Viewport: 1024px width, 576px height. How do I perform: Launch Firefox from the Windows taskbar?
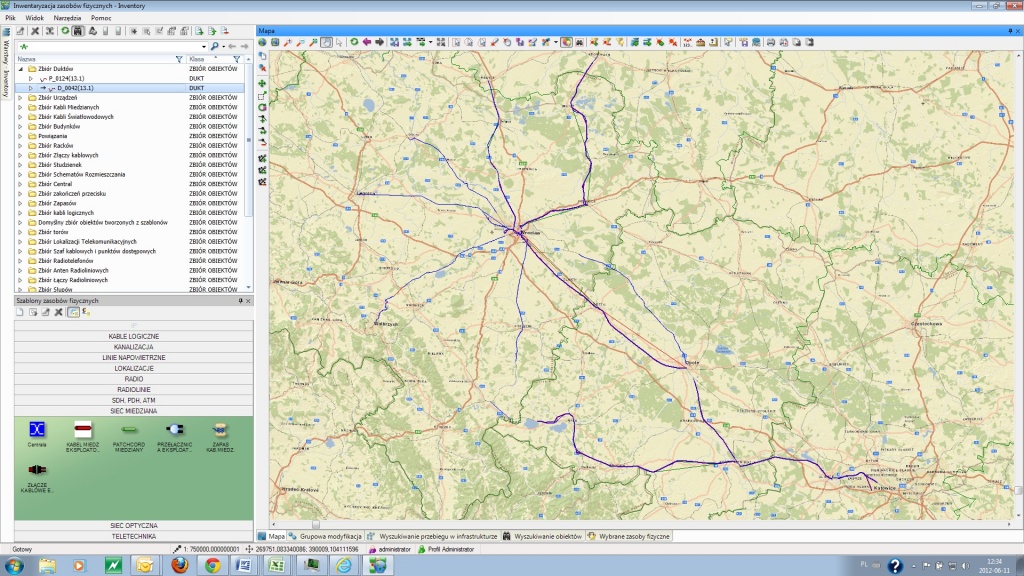coord(178,566)
